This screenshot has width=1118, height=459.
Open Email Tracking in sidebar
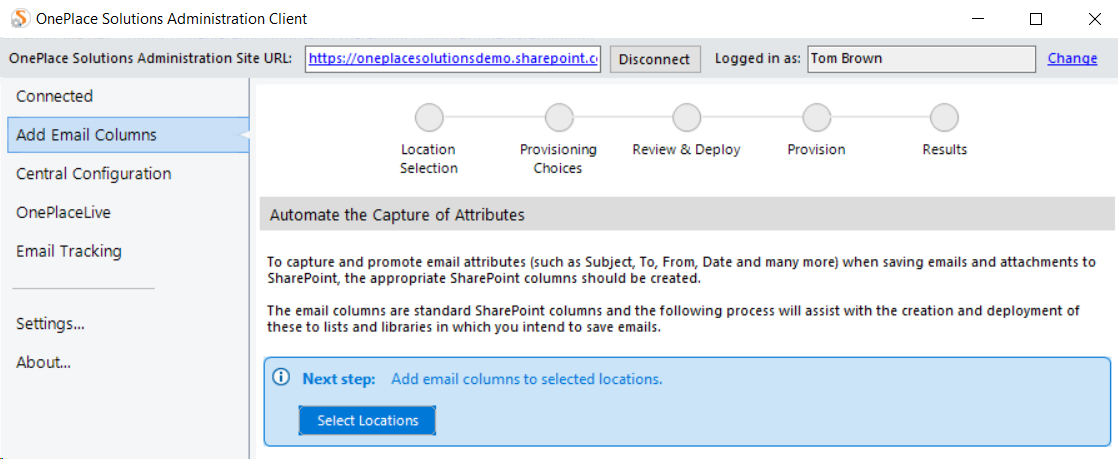click(68, 251)
